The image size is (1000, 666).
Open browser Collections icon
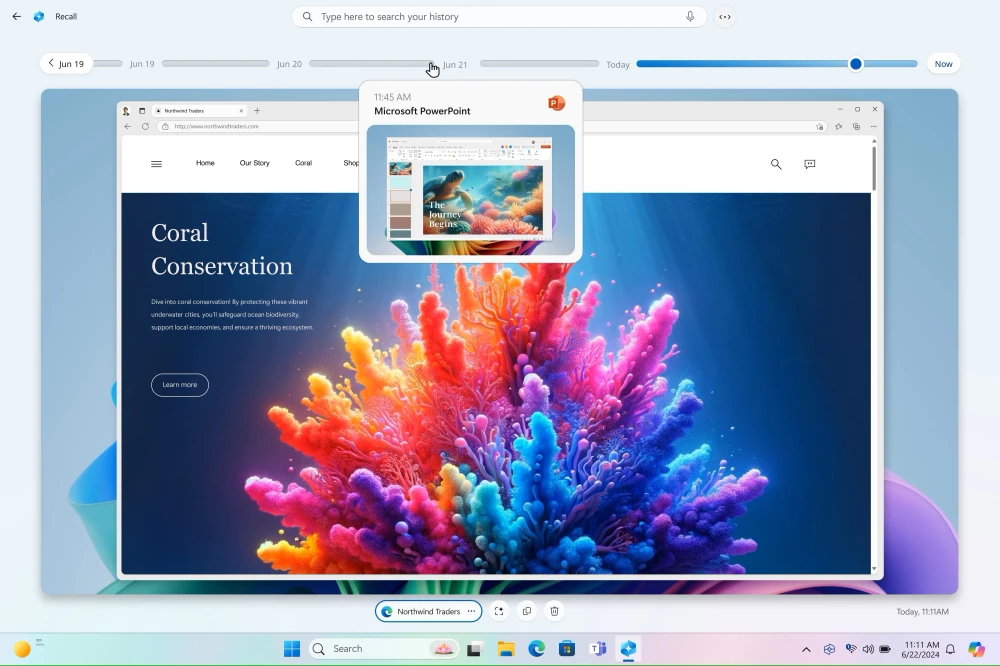(857, 126)
